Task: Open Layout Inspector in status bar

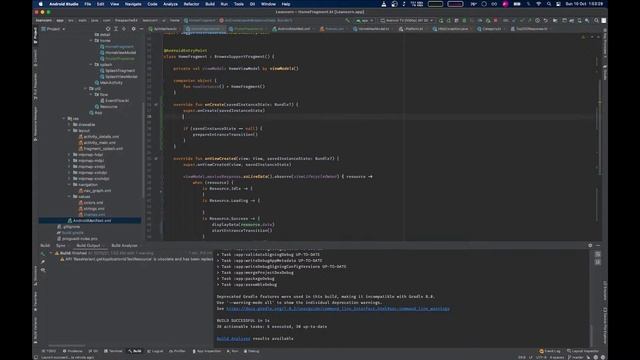Action: [x=582, y=351]
